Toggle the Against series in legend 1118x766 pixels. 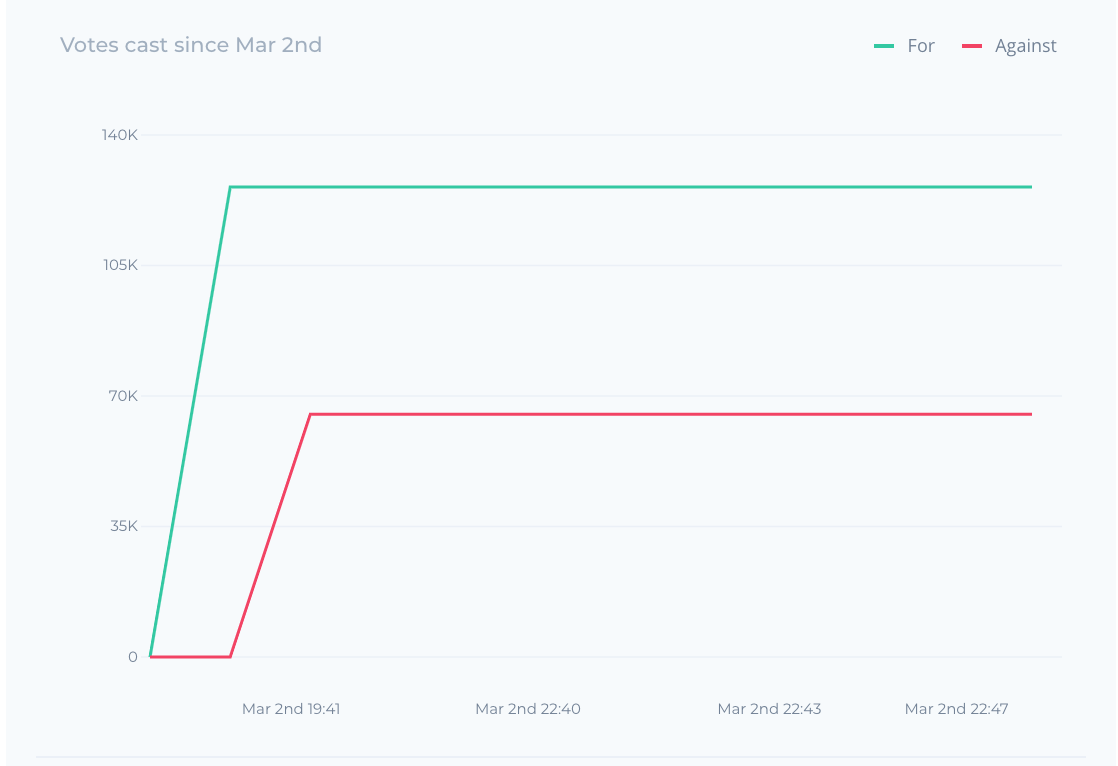point(1009,46)
